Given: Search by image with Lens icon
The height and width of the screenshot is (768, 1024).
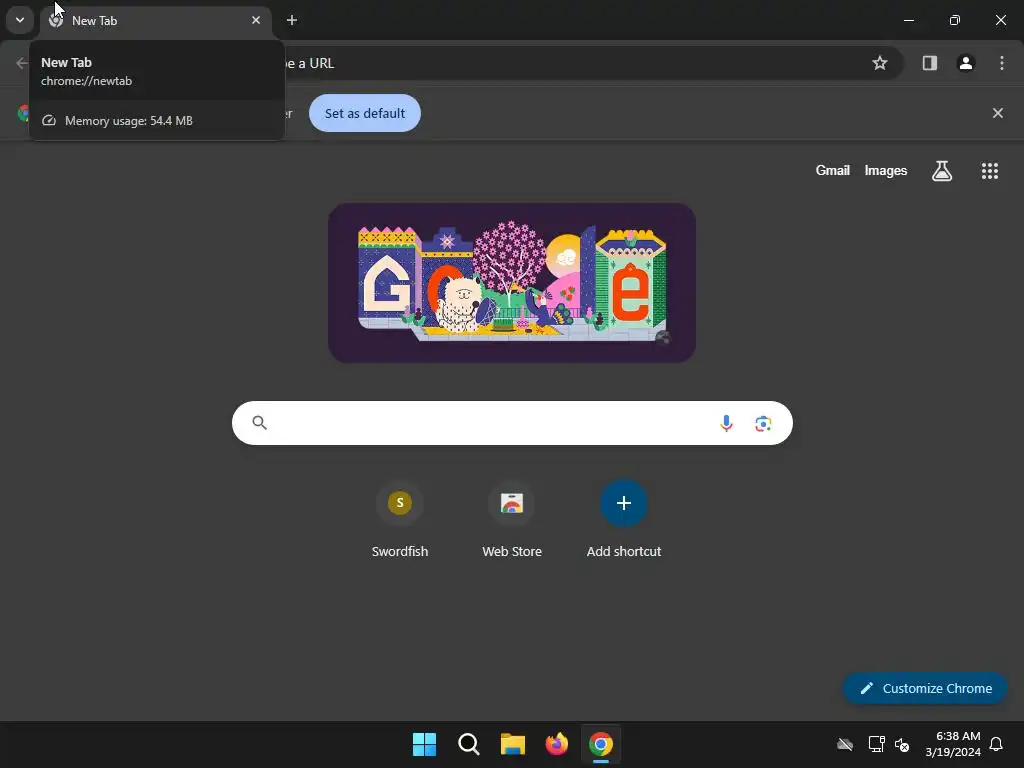Looking at the screenshot, I should coord(763,423).
